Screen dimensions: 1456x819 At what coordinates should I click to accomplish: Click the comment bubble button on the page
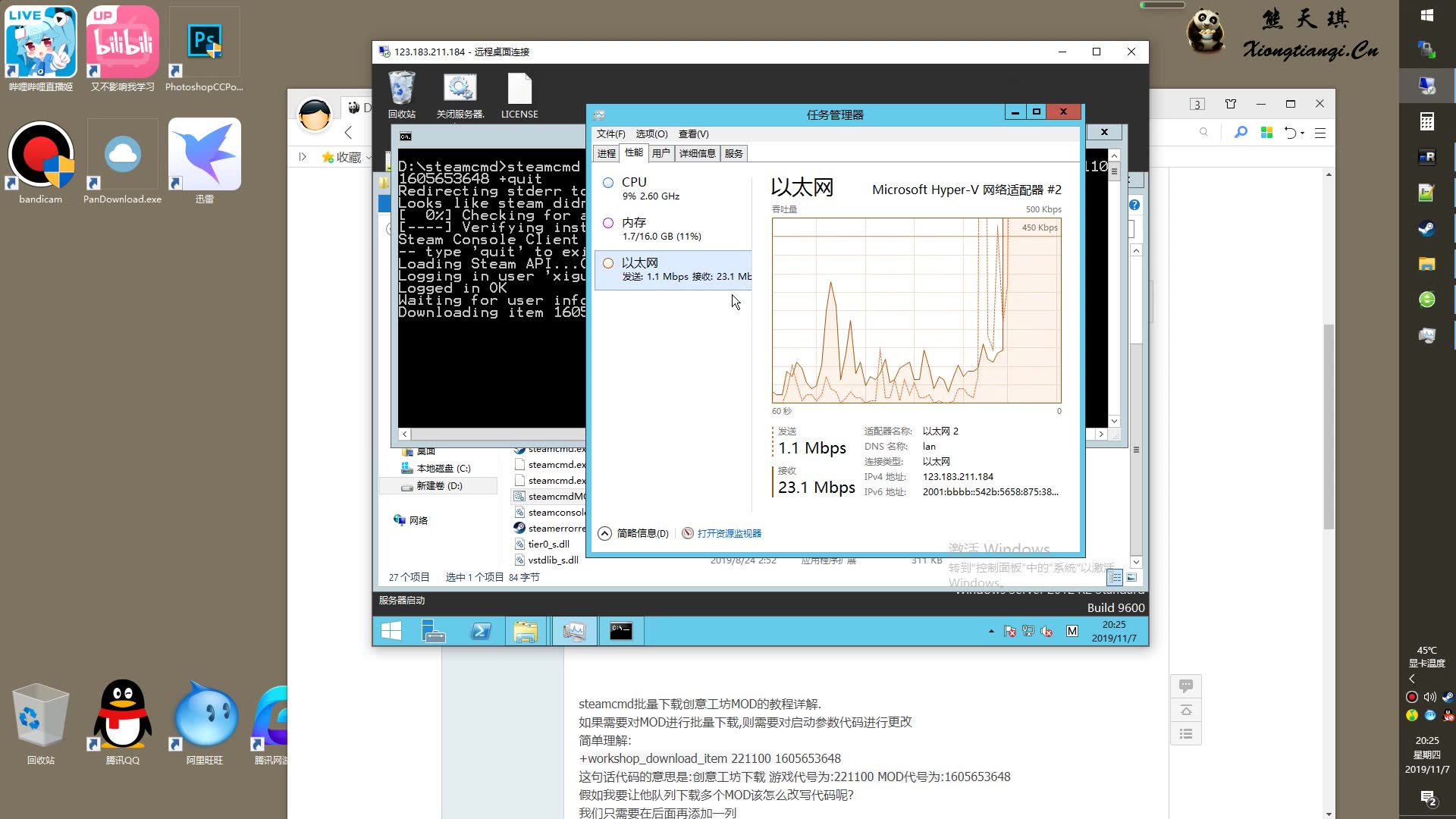click(x=1186, y=686)
